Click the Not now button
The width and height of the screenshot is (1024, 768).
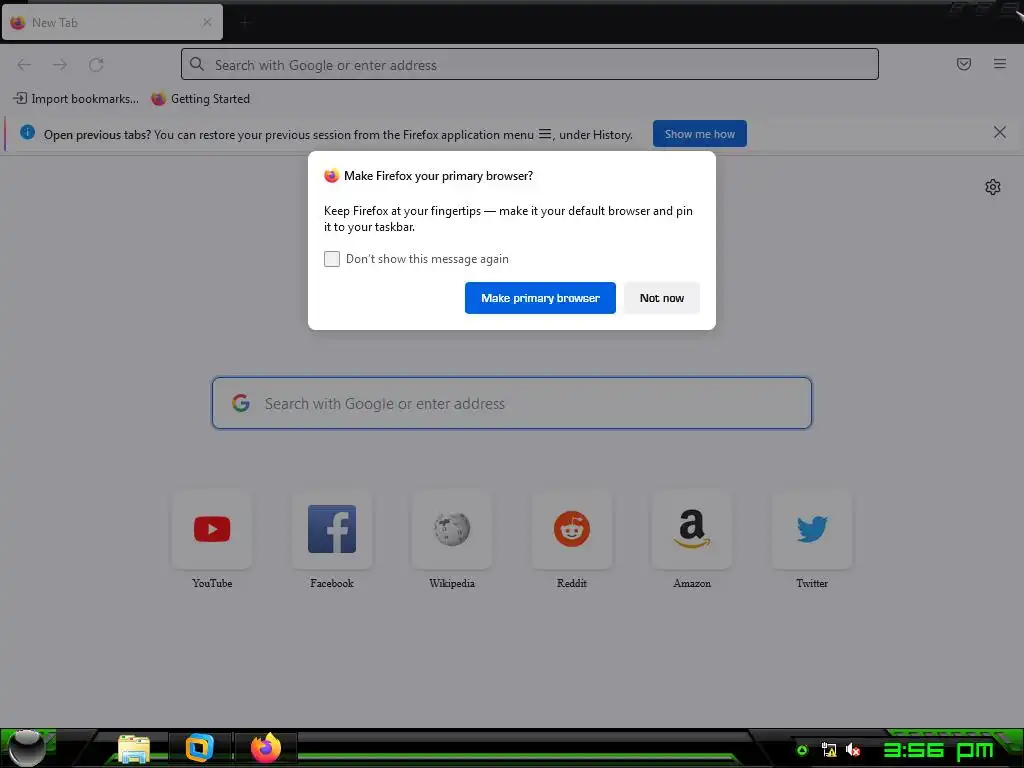[662, 298]
